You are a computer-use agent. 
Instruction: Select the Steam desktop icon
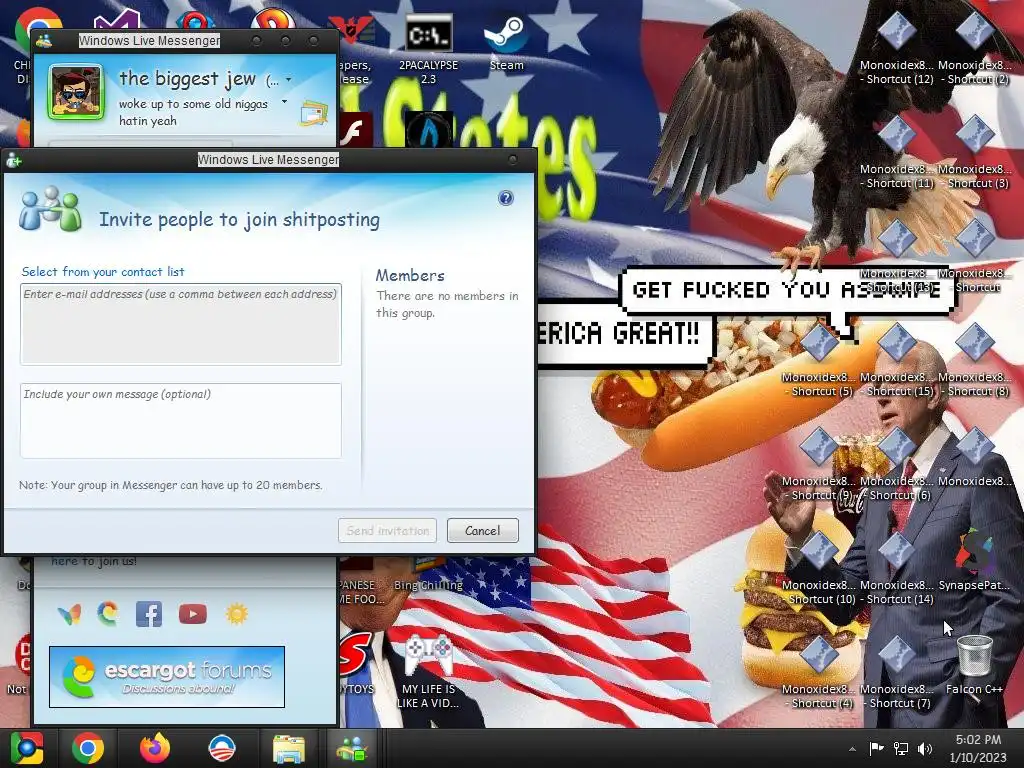[x=506, y=43]
